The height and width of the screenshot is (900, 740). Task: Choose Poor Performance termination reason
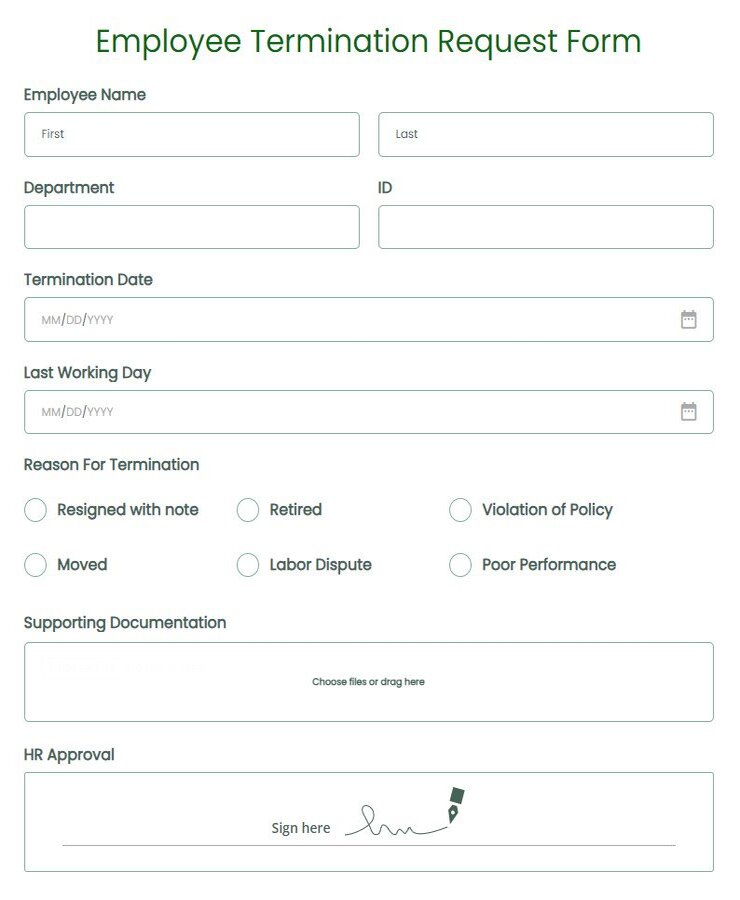[x=460, y=565]
